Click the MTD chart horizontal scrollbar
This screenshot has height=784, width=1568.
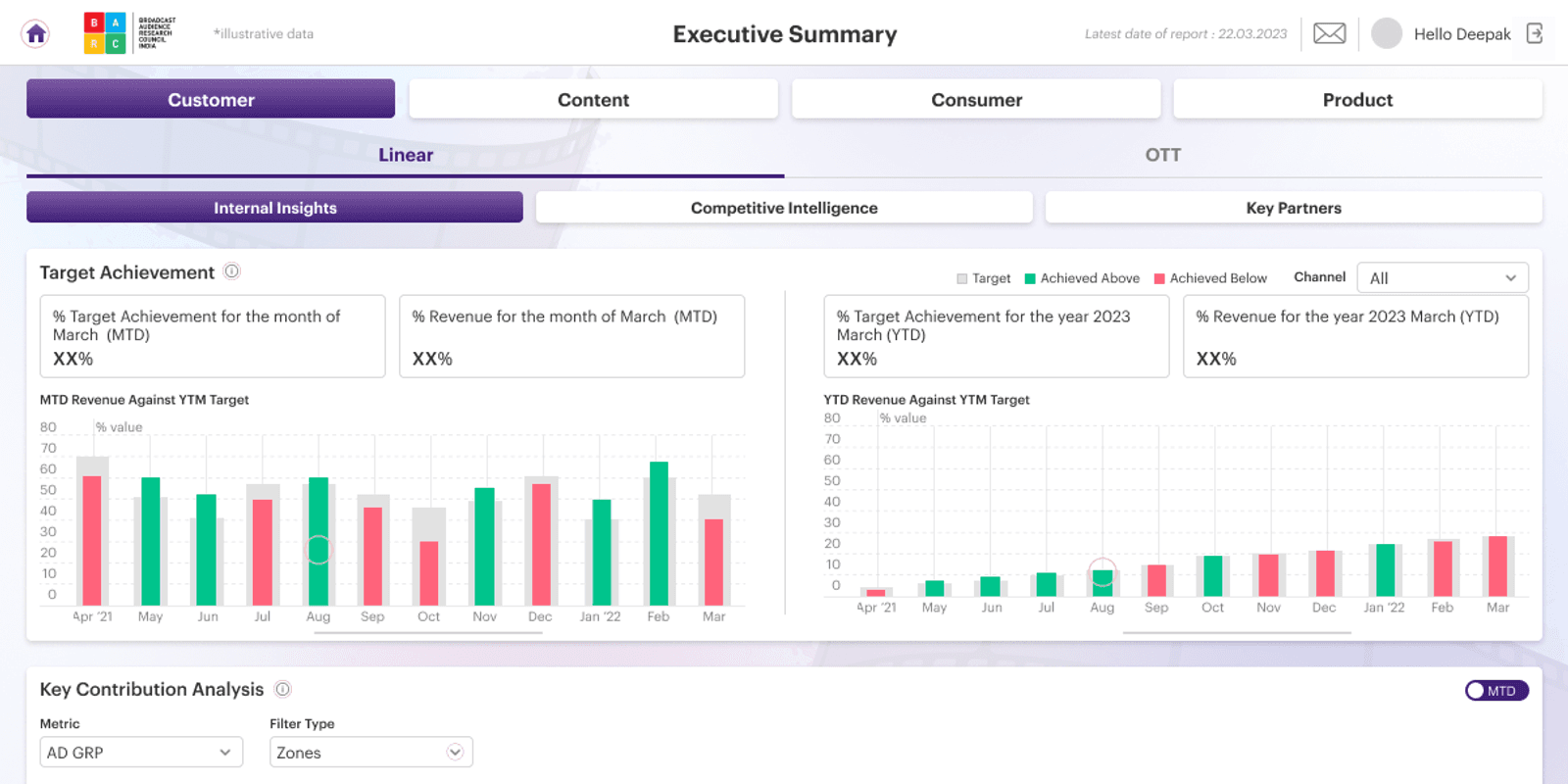[428, 633]
